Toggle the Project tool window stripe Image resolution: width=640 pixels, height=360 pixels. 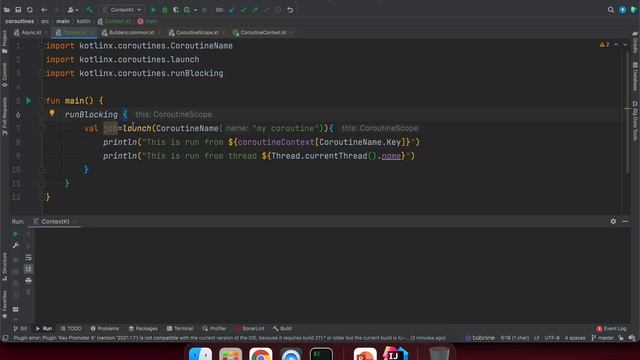[x=4, y=42]
